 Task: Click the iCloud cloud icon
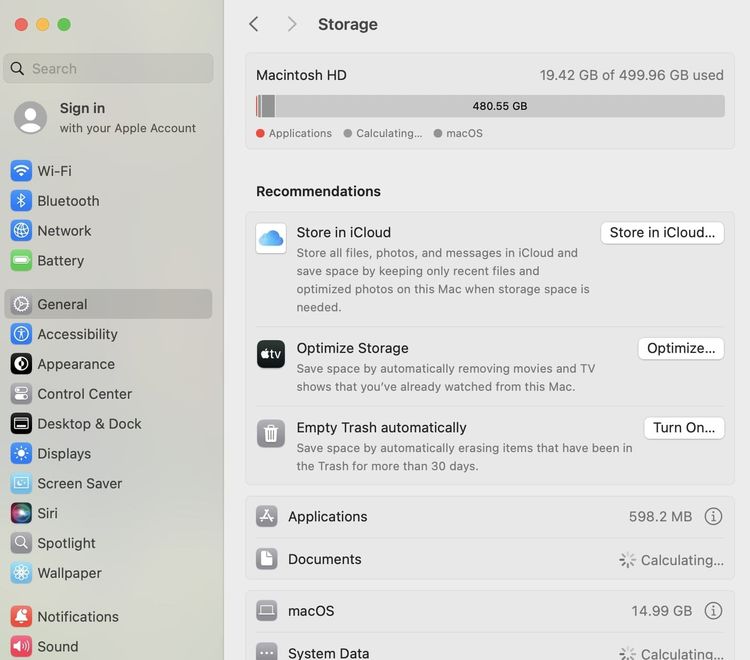coord(271,238)
